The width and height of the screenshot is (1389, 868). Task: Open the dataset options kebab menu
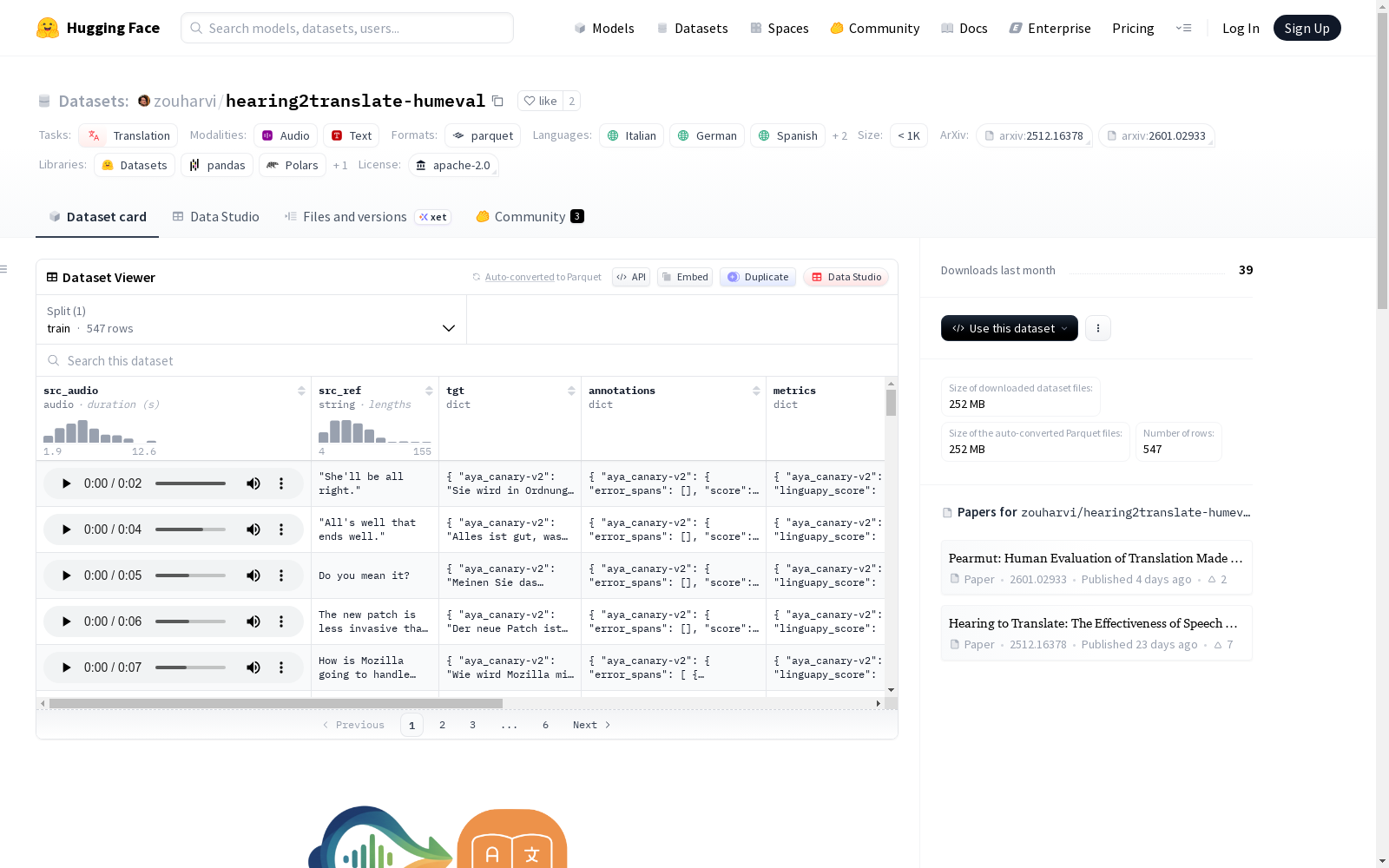coord(1098,328)
